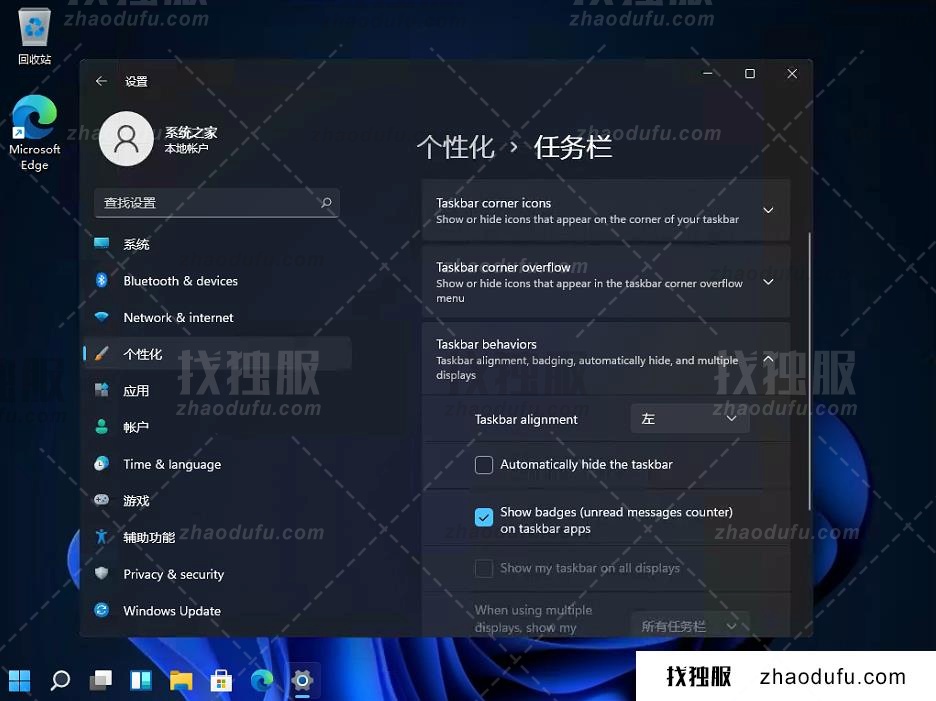Viewport: 936px width, 701px height.
Task: Click the 辅助功能 accessibility figure icon
Action: pyautogui.click(x=101, y=537)
